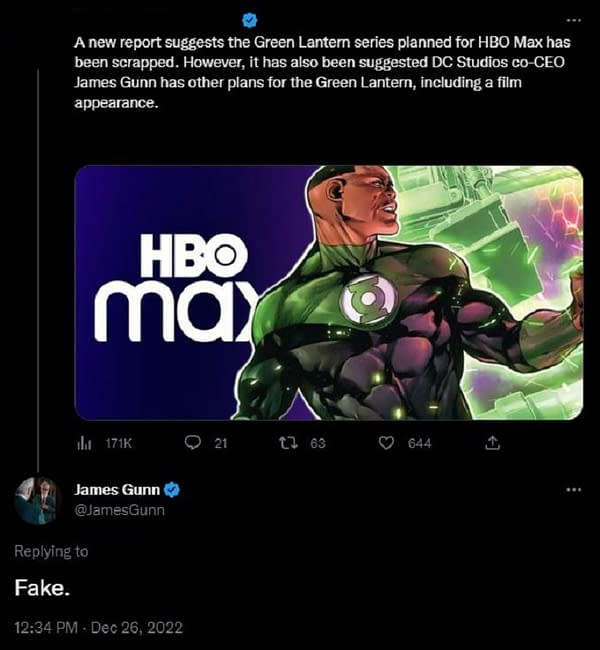Open more options on James Gunn's reply
This screenshot has width=600, height=650.
[x=573, y=490]
